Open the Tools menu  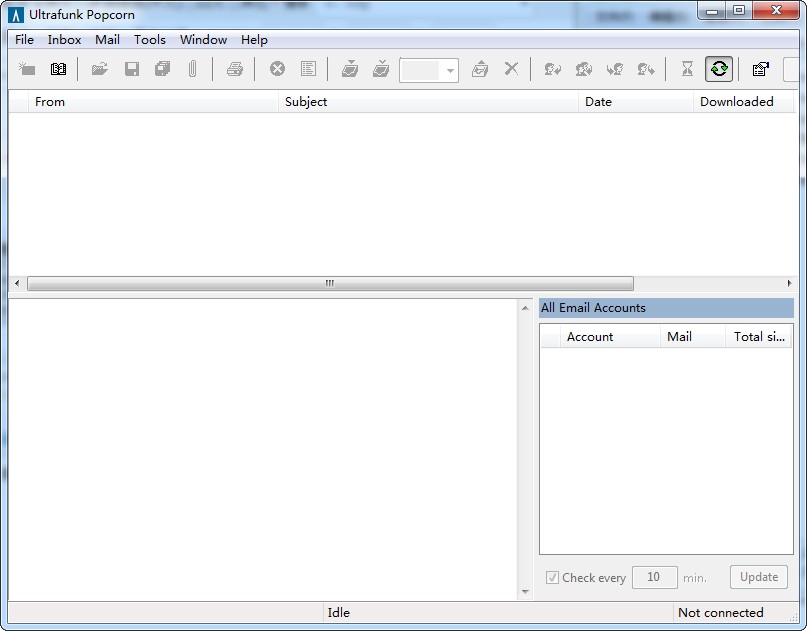tap(150, 40)
